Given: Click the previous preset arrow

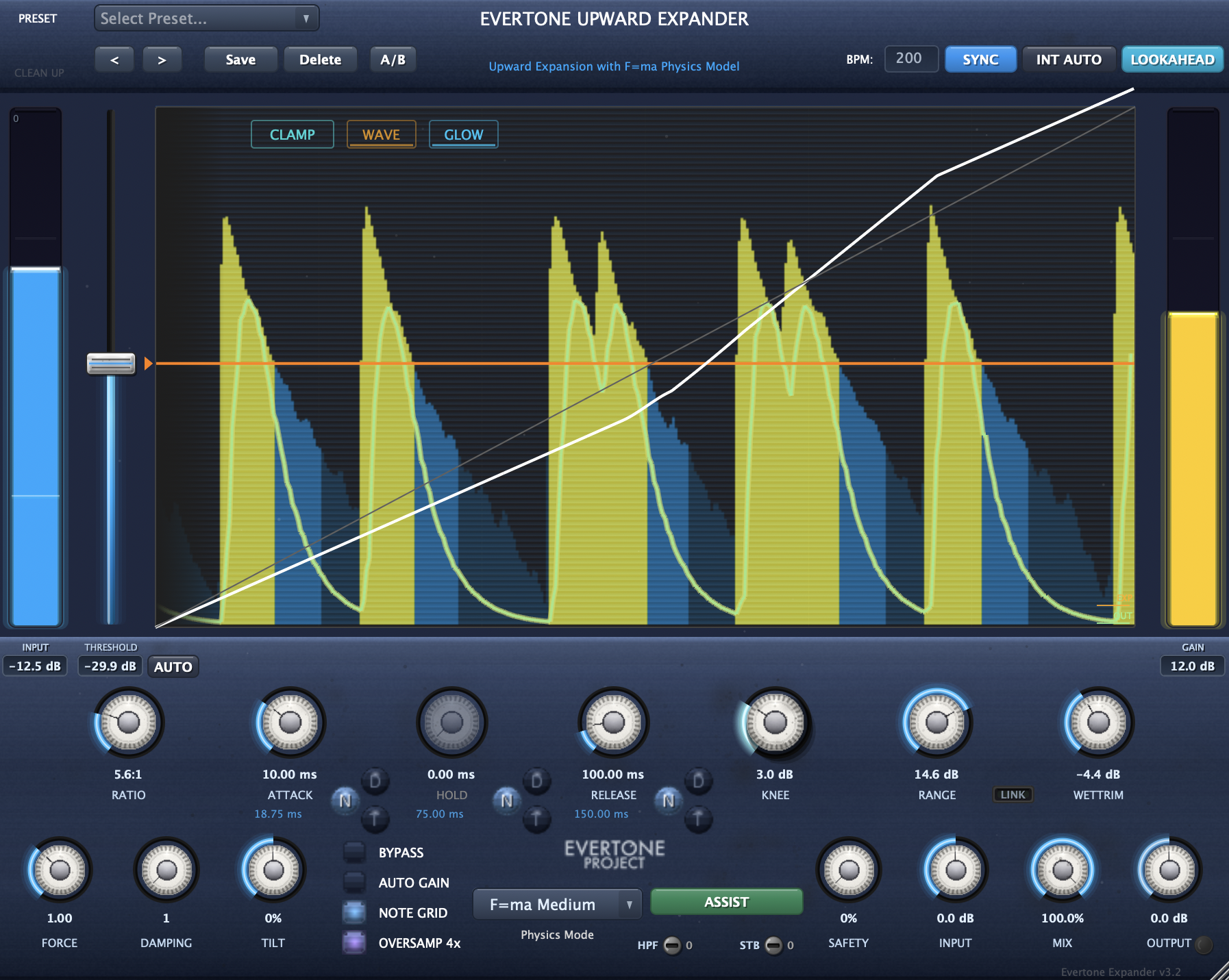Looking at the screenshot, I should tap(114, 59).
